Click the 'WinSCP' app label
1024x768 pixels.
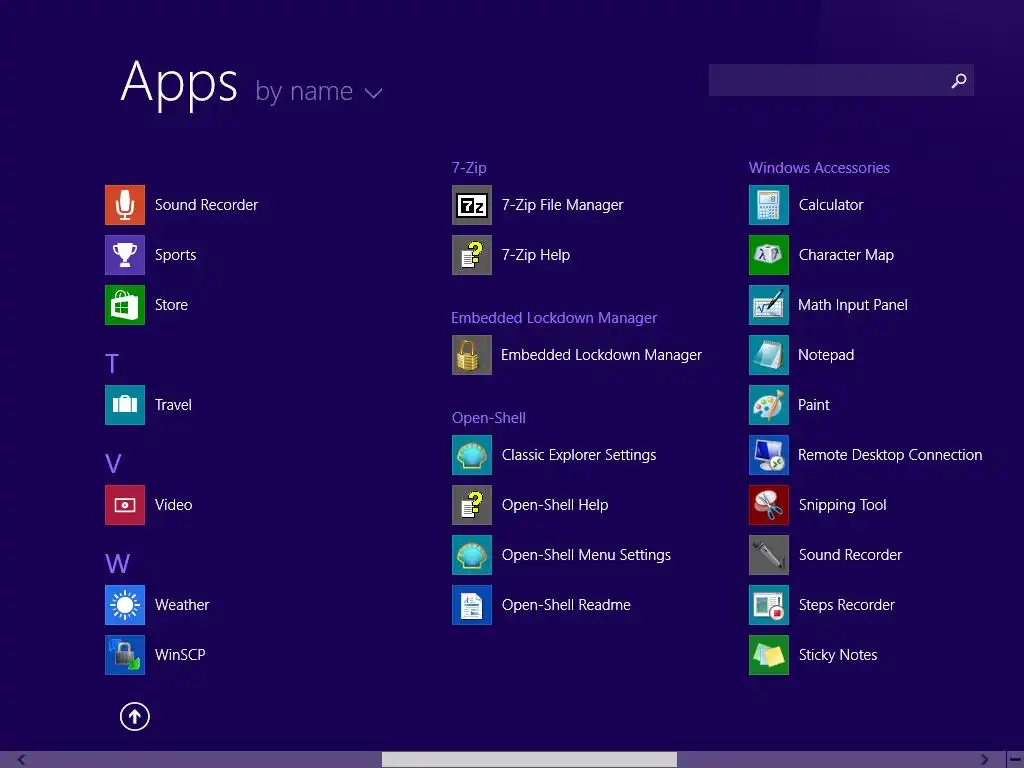pos(180,655)
